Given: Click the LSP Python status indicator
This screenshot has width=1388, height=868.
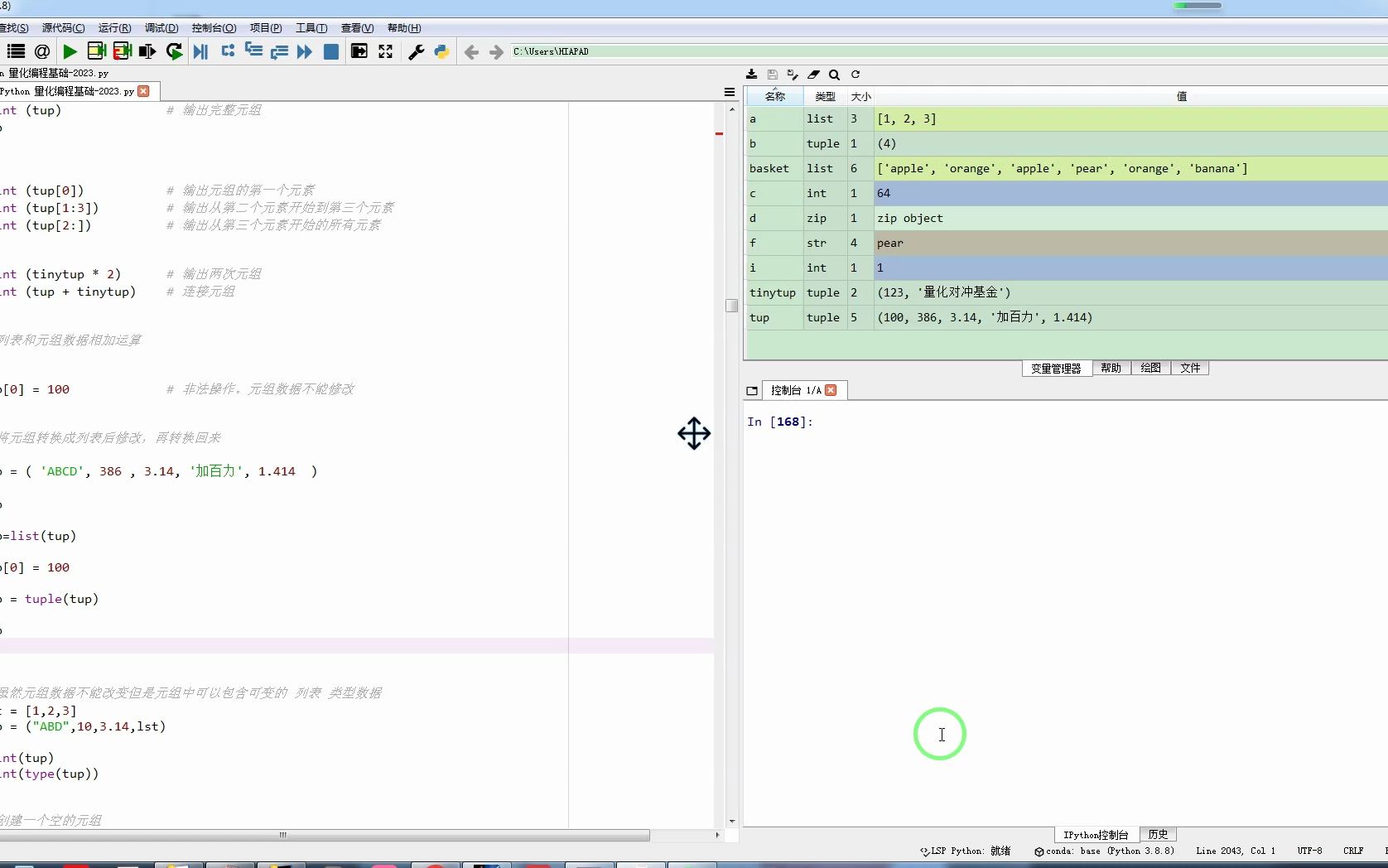Looking at the screenshot, I should [x=965, y=851].
